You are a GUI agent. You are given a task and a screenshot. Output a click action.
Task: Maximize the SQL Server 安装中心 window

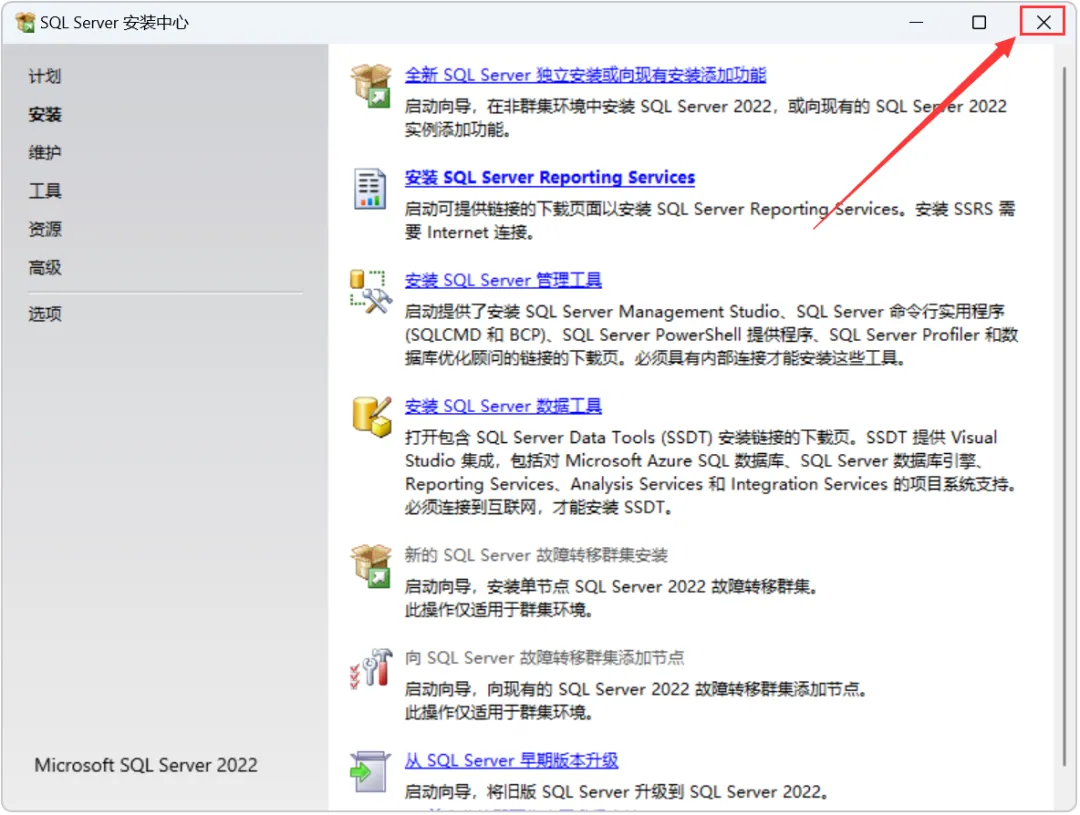(x=979, y=23)
